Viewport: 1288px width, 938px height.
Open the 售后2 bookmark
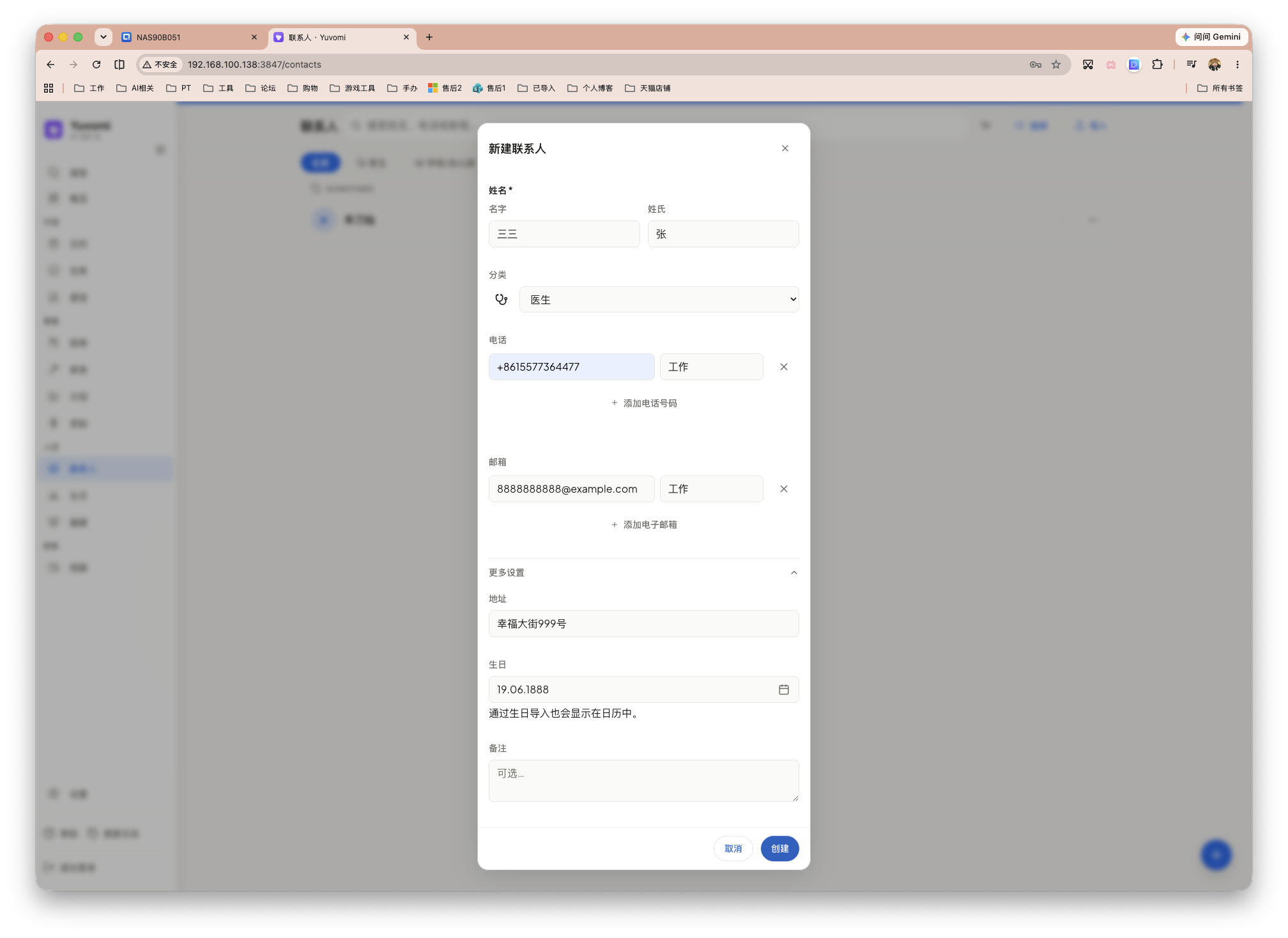point(445,88)
